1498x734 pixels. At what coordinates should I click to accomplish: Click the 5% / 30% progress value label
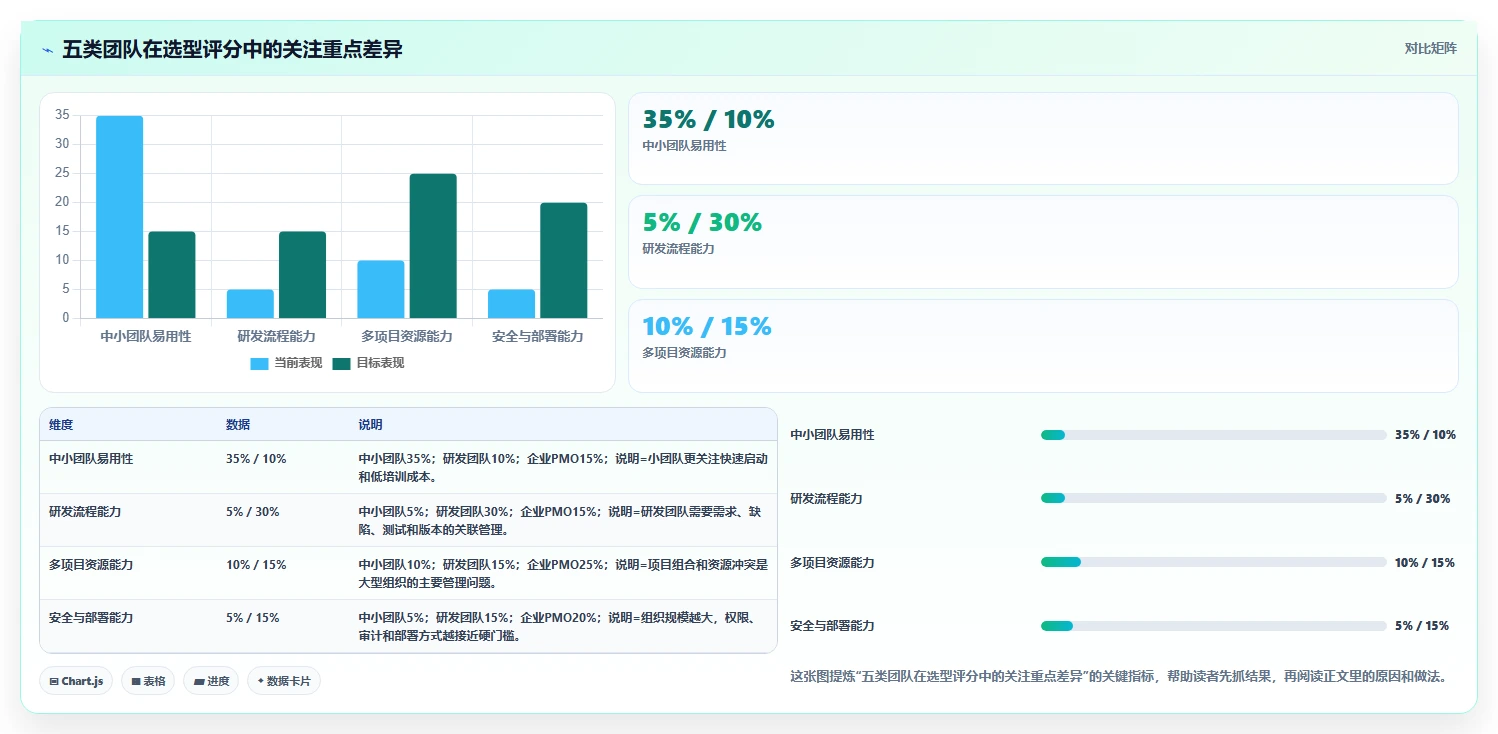tap(1422, 499)
